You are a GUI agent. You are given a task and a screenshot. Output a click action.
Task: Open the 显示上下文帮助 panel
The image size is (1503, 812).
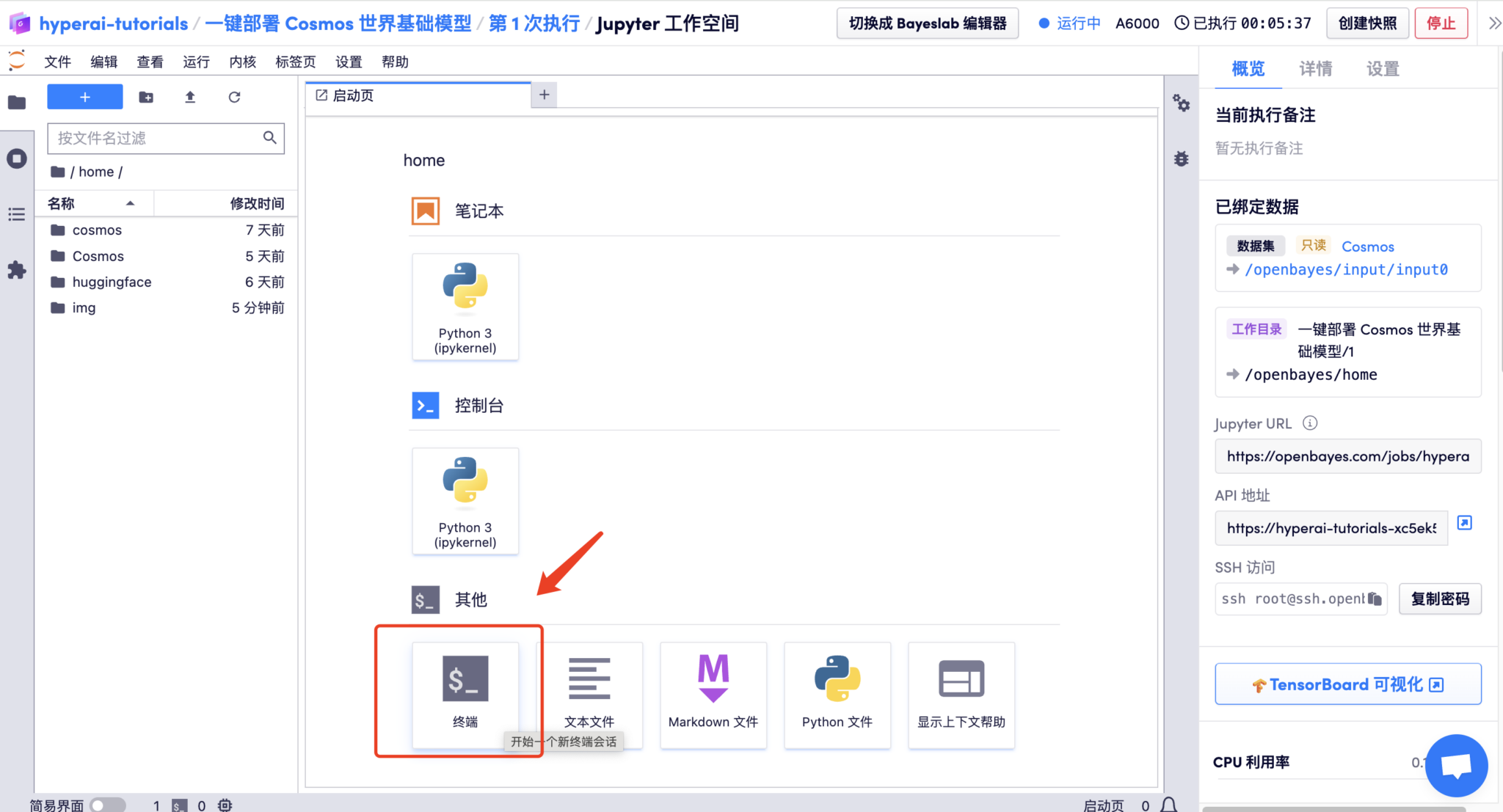pyautogui.click(x=961, y=693)
